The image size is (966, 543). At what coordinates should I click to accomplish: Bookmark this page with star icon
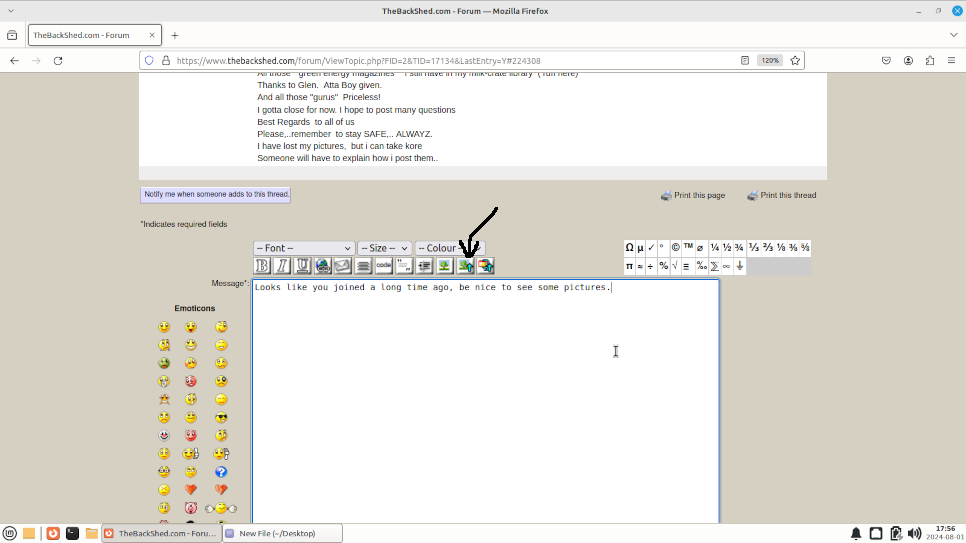pos(793,60)
